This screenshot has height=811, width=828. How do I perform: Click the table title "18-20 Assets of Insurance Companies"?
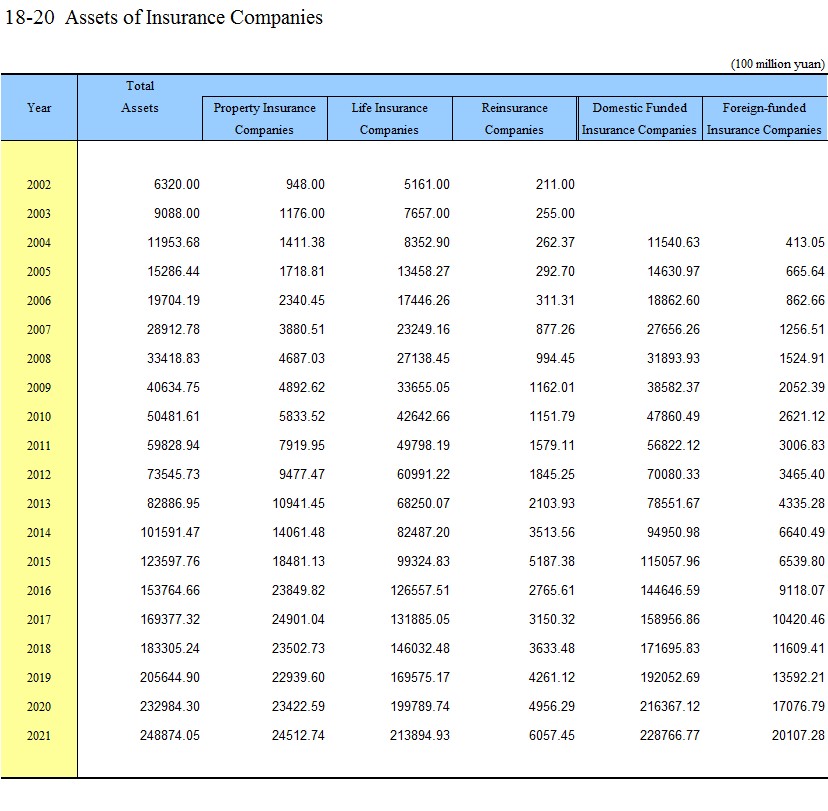pyautogui.click(x=164, y=18)
